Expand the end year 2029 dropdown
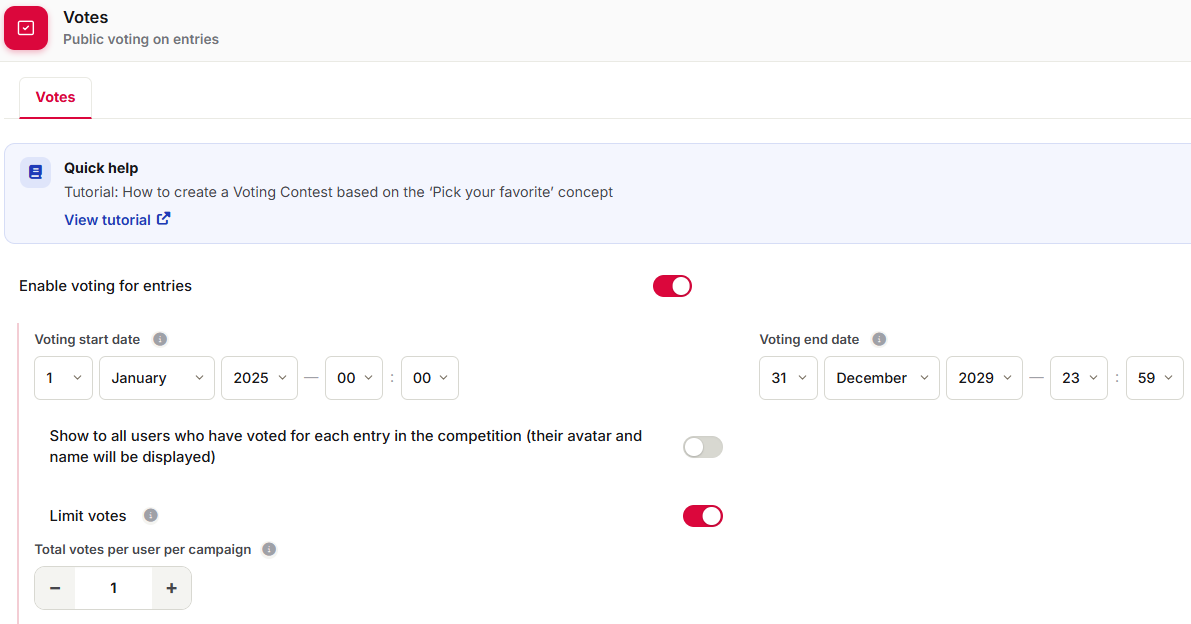This screenshot has height=624, width=1191. [984, 378]
